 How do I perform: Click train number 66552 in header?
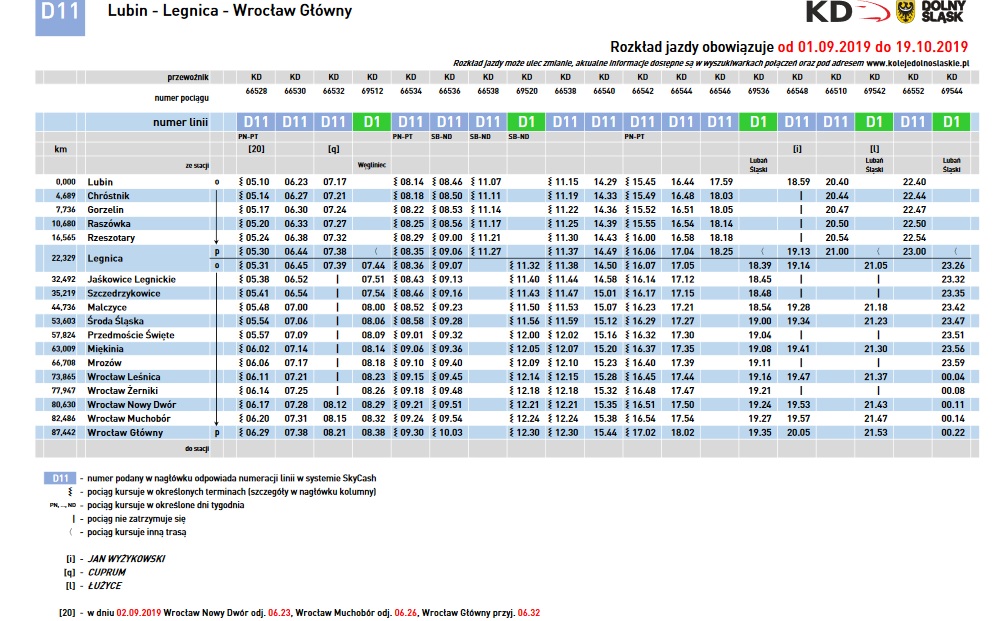click(x=913, y=90)
